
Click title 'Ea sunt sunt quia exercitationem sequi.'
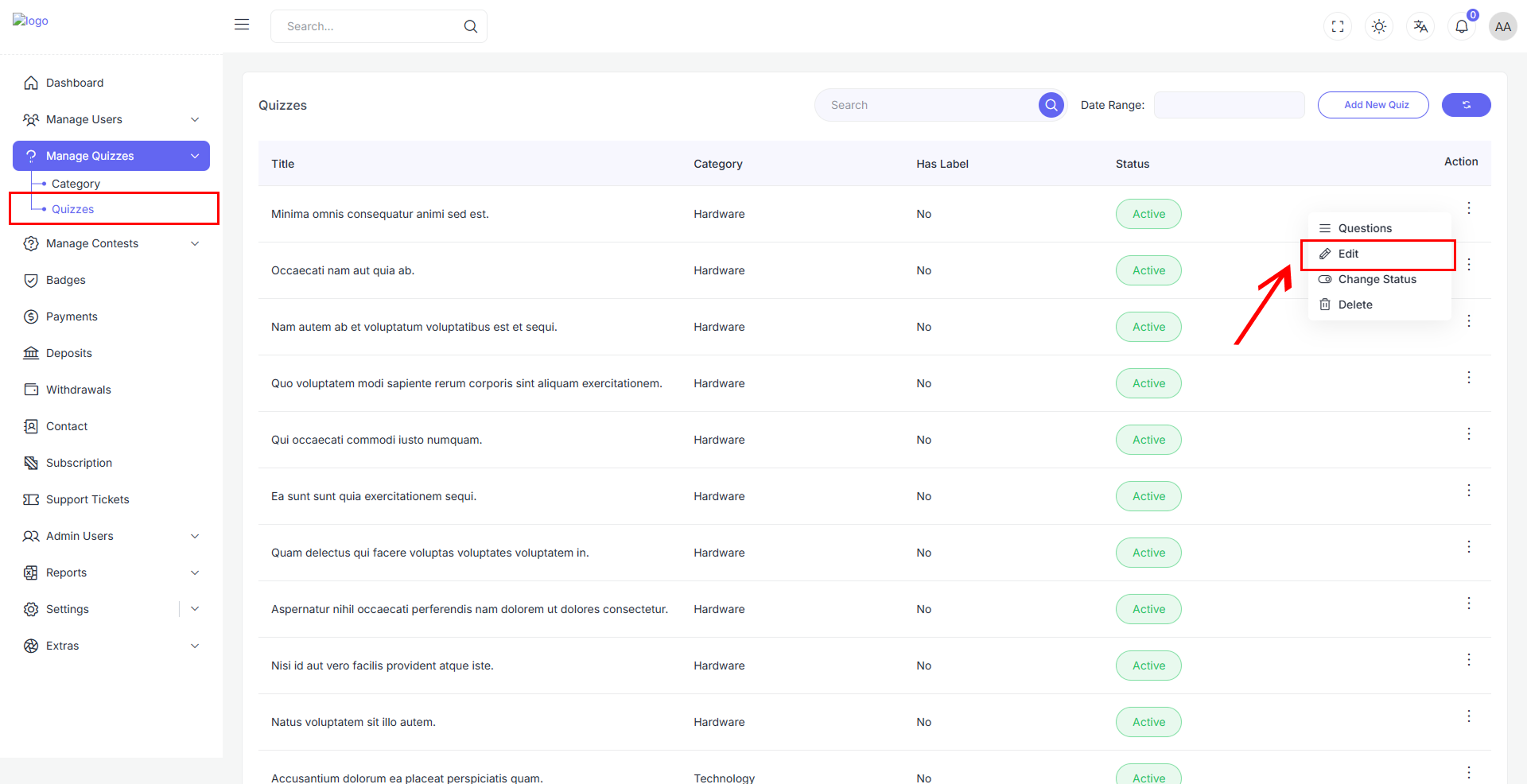pos(374,496)
